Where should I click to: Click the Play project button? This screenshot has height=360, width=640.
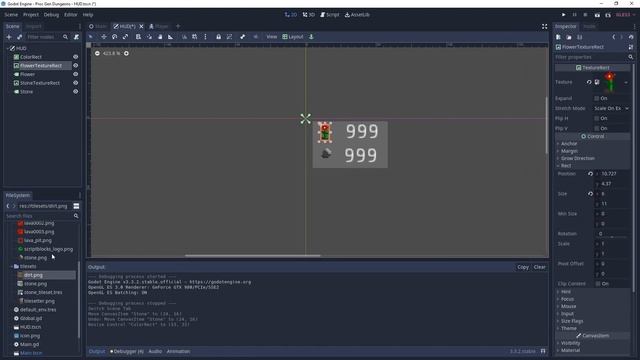pyautogui.click(x=564, y=15)
